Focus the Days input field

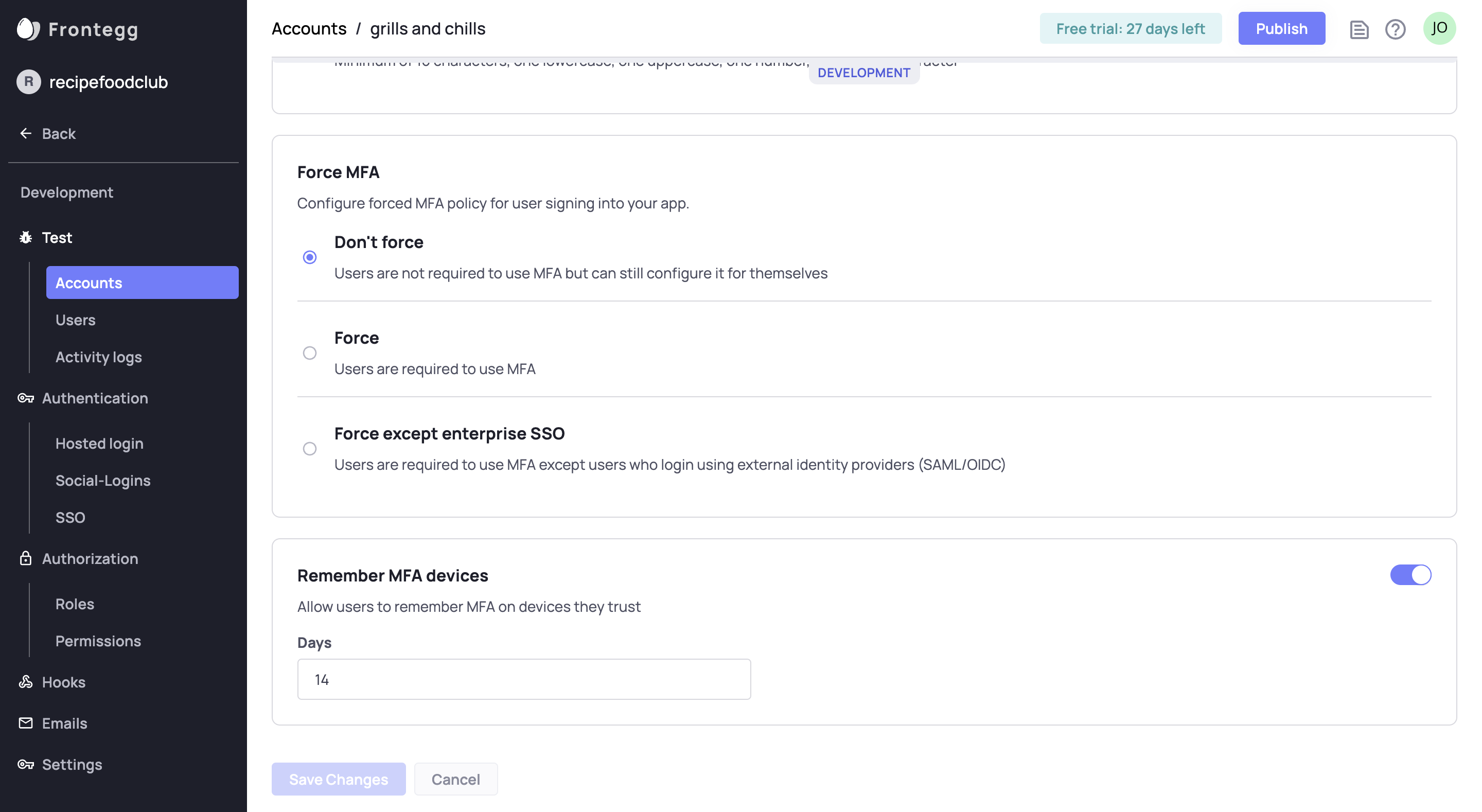click(523, 680)
